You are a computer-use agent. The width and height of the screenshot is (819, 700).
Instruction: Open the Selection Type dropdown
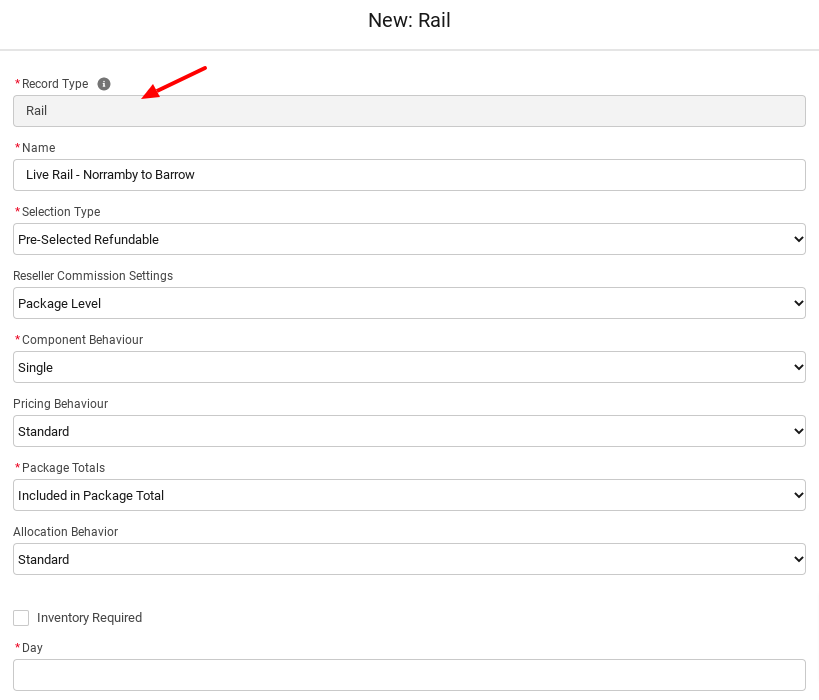click(x=409, y=239)
